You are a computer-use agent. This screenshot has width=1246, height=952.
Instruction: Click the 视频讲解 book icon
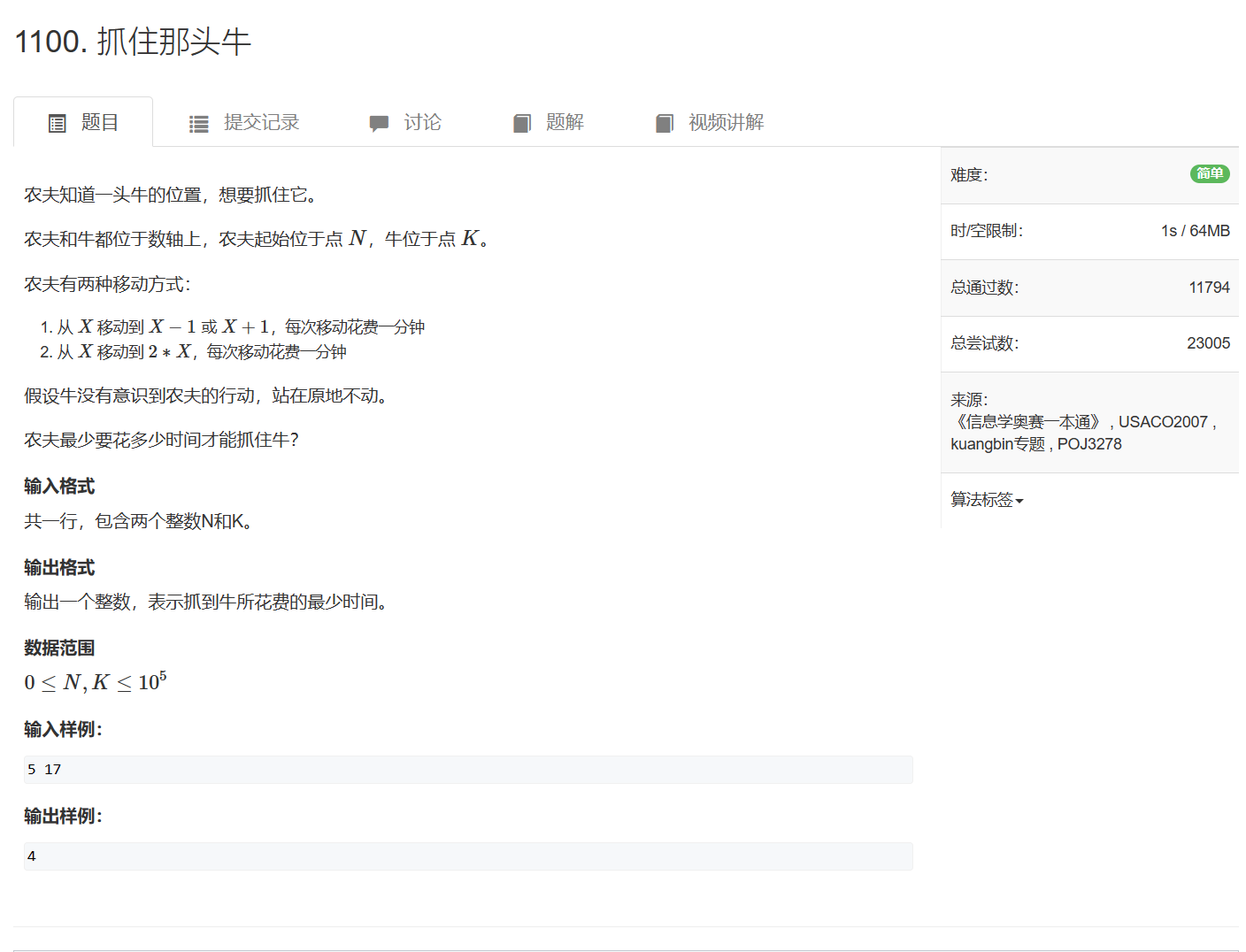click(665, 124)
